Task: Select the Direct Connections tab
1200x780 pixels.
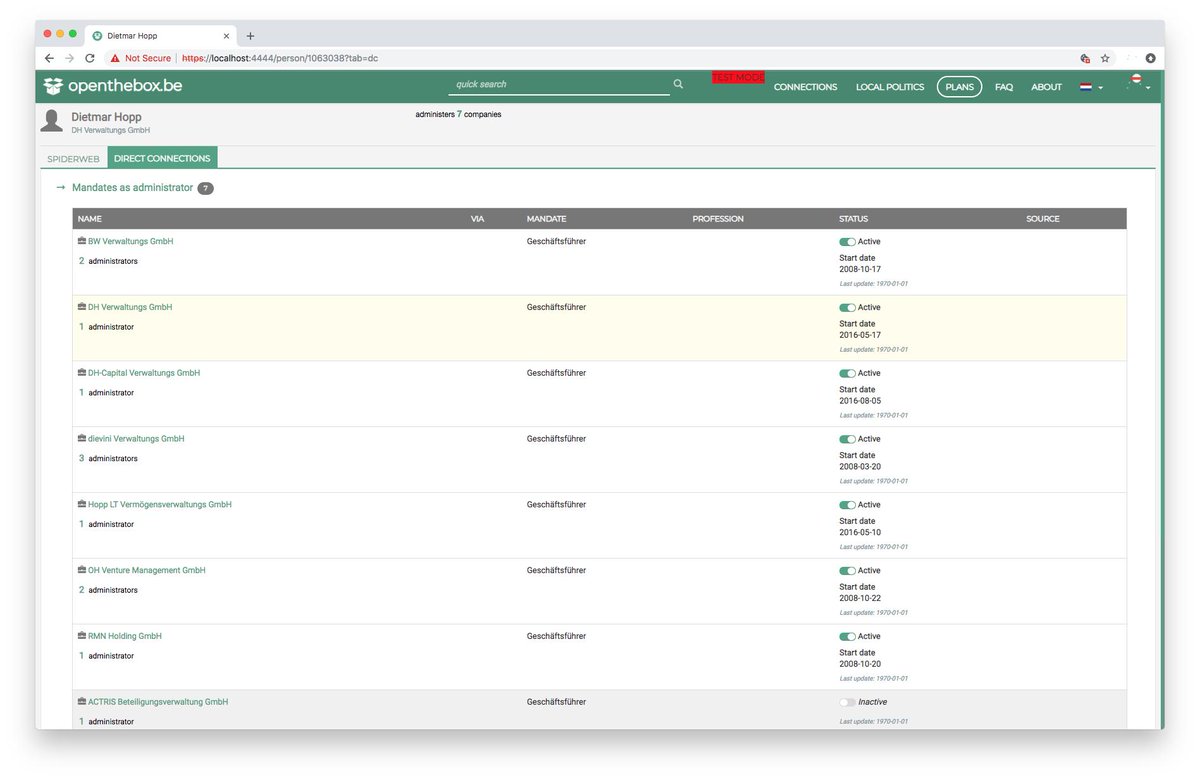Action: [162, 158]
